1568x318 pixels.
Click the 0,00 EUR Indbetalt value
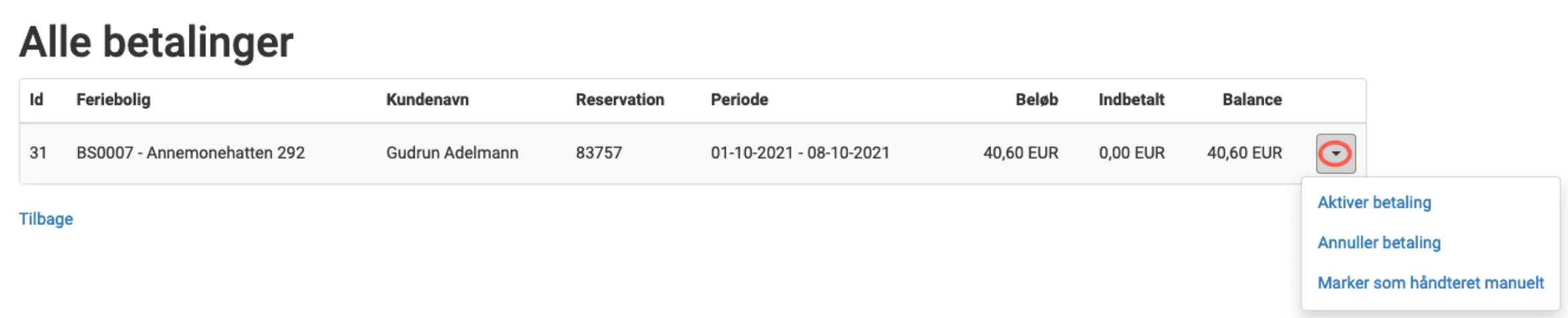(1131, 153)
